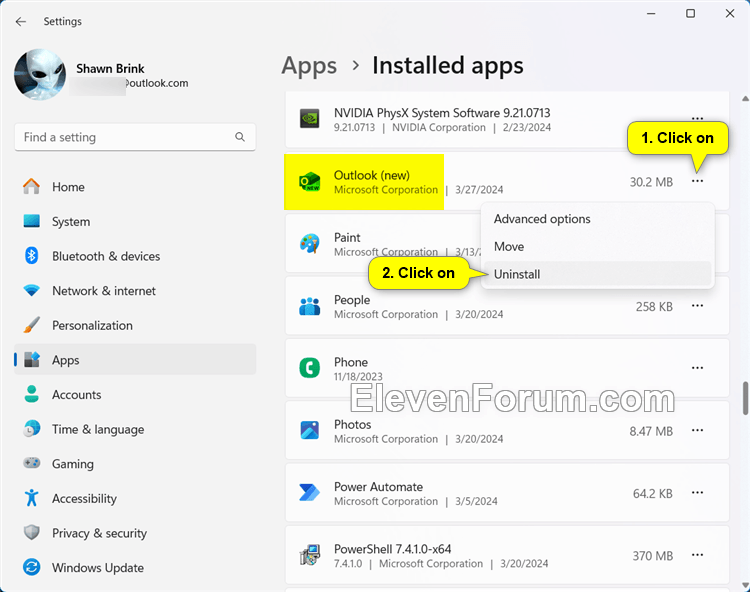Click the Outlook (new) app name
Screen dimensions: 750x592
coord(372,175)
